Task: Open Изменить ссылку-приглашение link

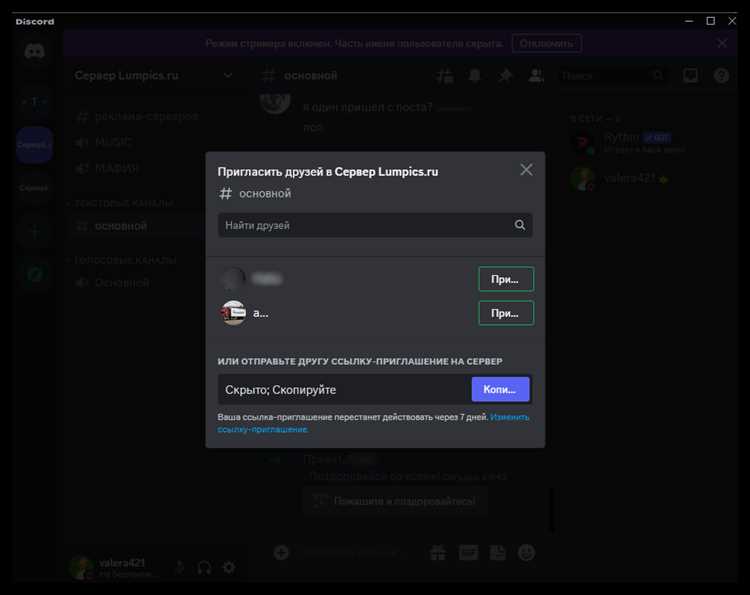Action: point(373,423)
